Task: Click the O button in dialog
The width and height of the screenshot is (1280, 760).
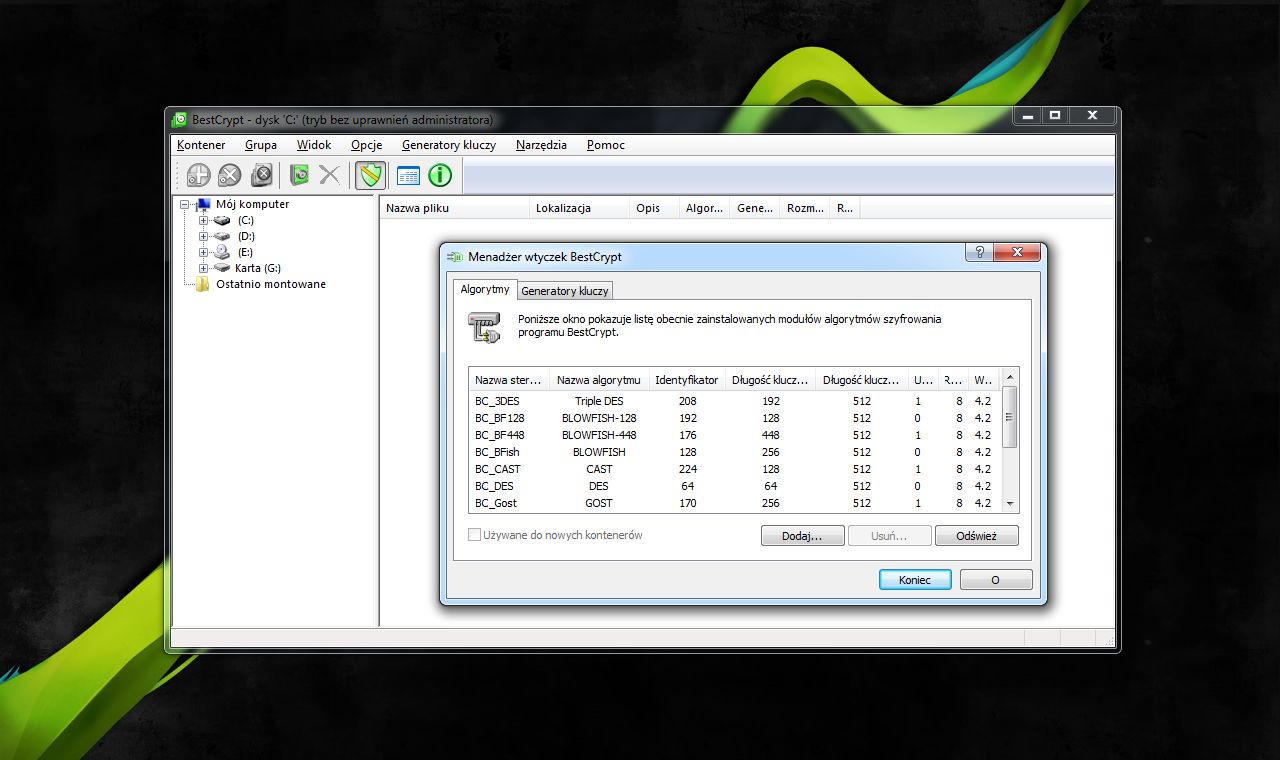Action: pyautogui.click(x=996, y=580)
